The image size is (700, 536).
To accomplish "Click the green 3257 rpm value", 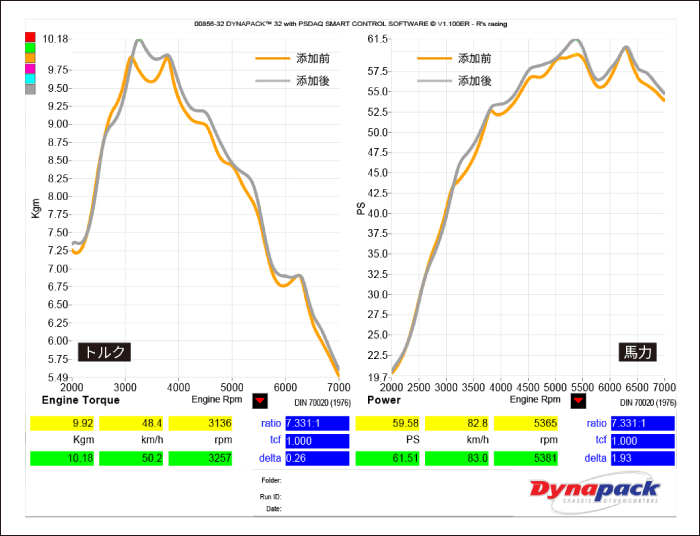I will (200, 458).
